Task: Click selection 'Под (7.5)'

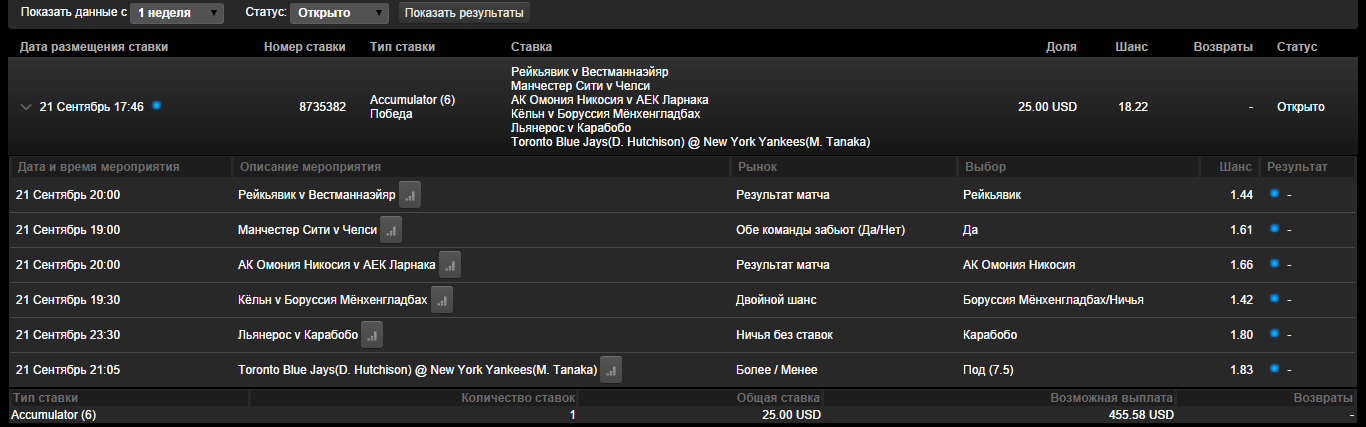Action: (988, 370)
